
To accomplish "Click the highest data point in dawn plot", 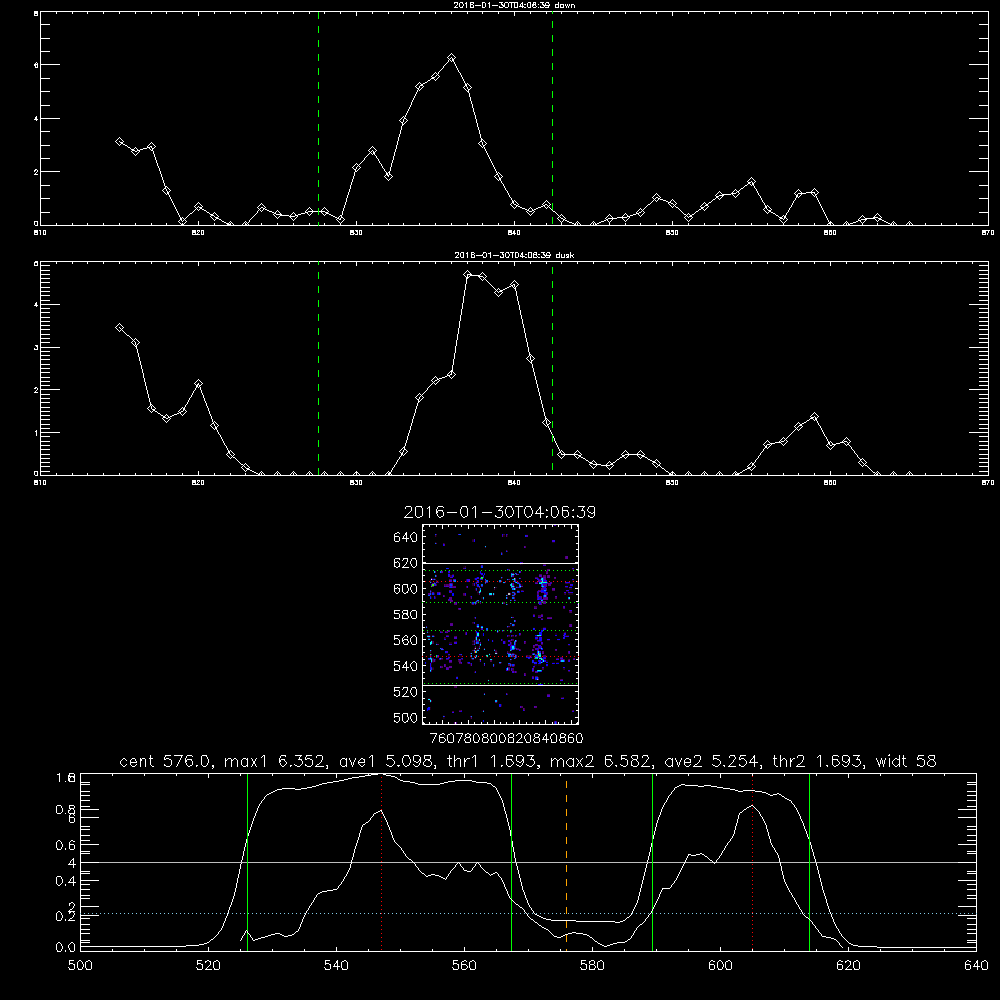I will click(452, 57).
